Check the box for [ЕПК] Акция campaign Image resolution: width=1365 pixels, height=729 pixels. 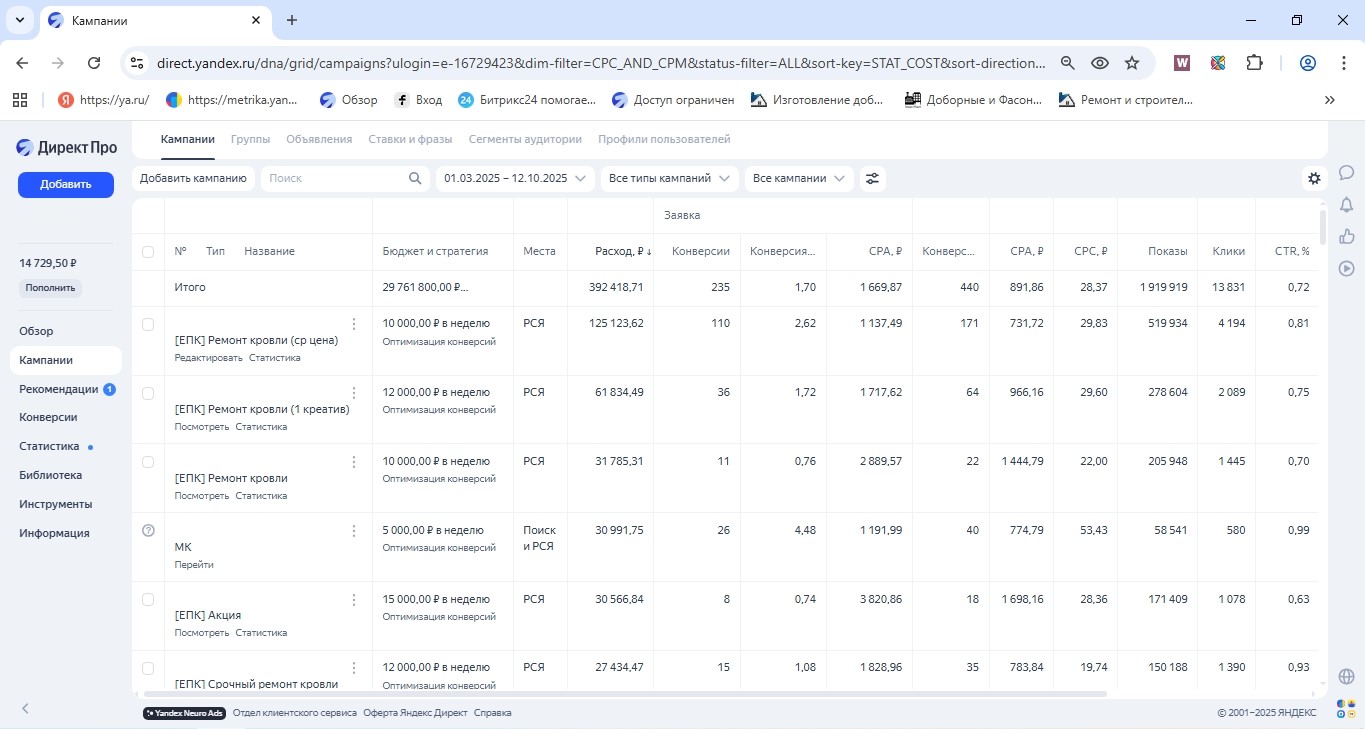click(x=148, y=599)
